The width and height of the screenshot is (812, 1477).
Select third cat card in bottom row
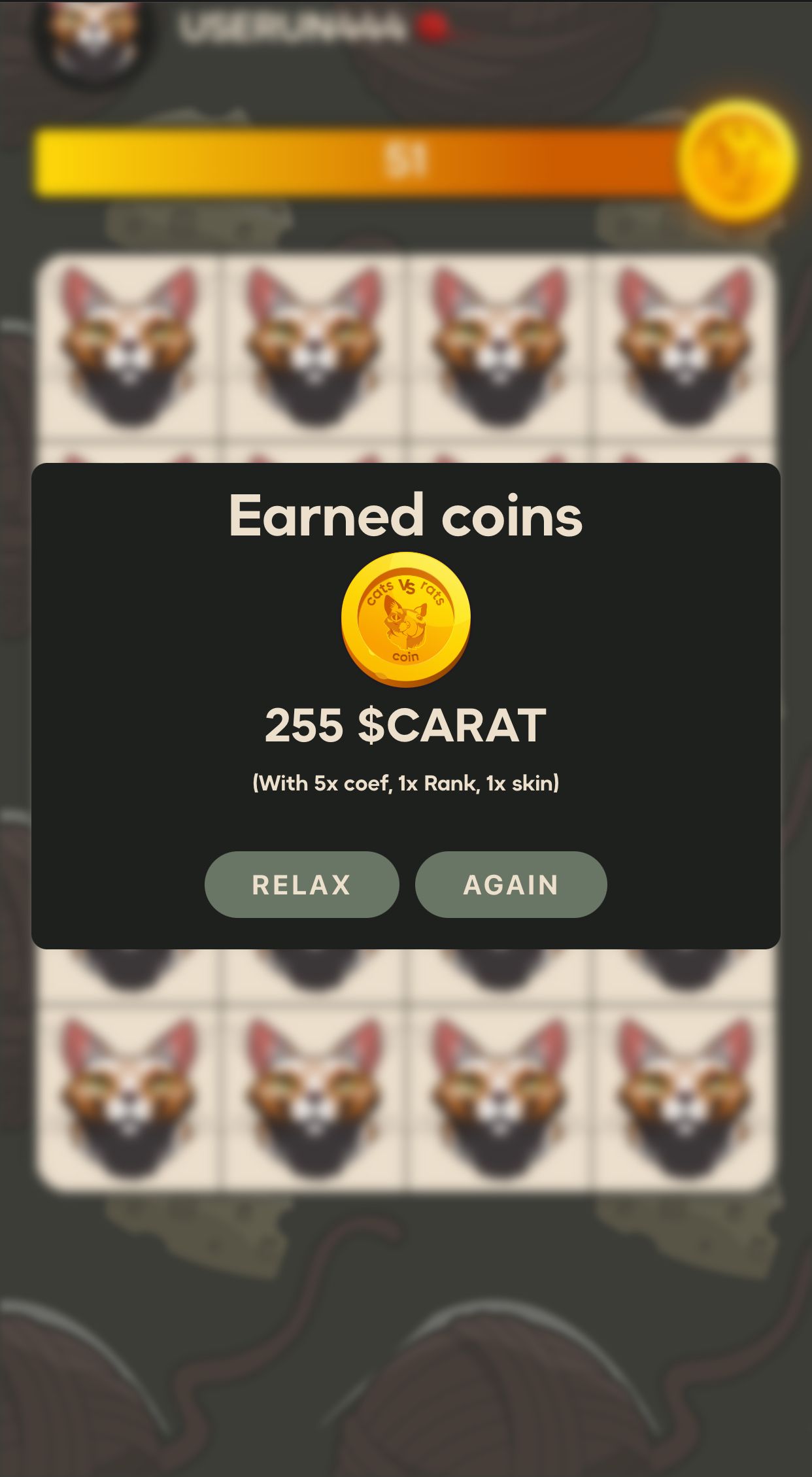[499, 1098]
